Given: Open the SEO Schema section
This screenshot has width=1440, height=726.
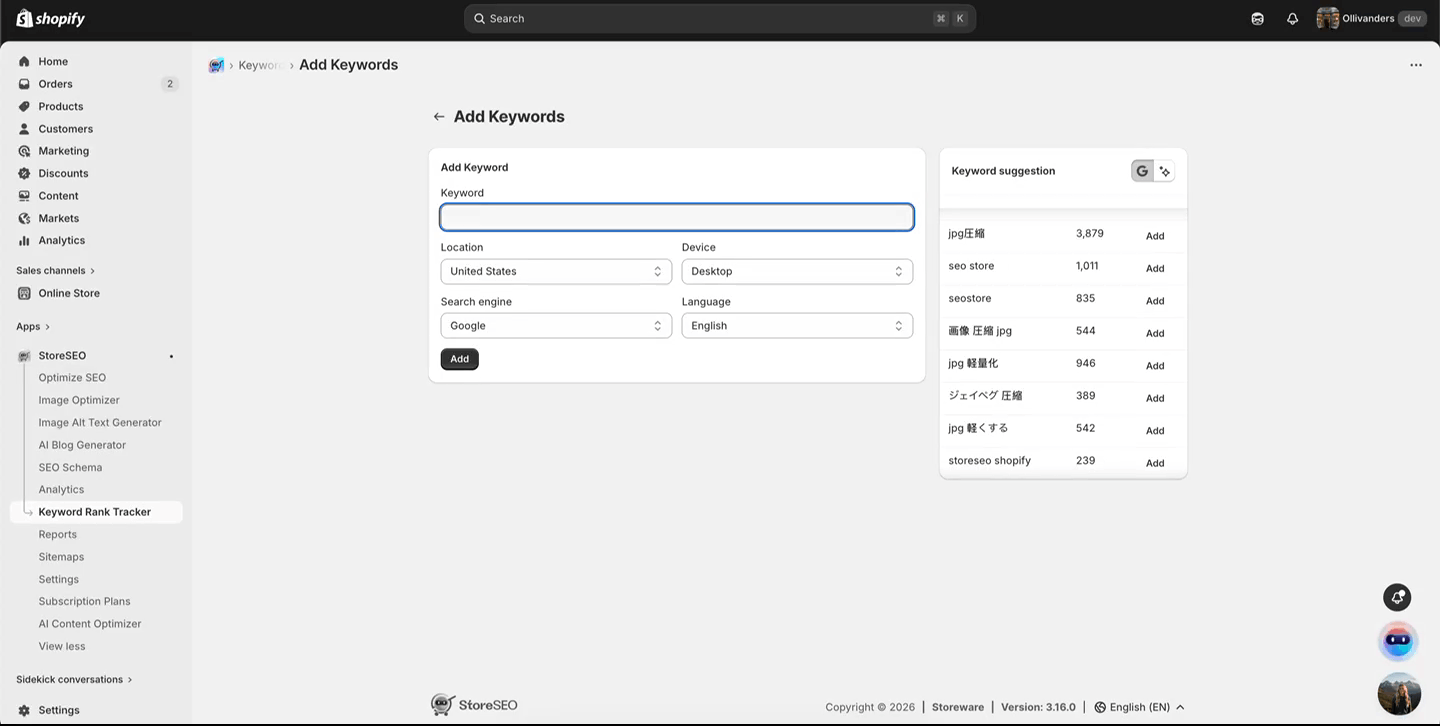Looking at the screenshot, I should [x=70, y=466].
